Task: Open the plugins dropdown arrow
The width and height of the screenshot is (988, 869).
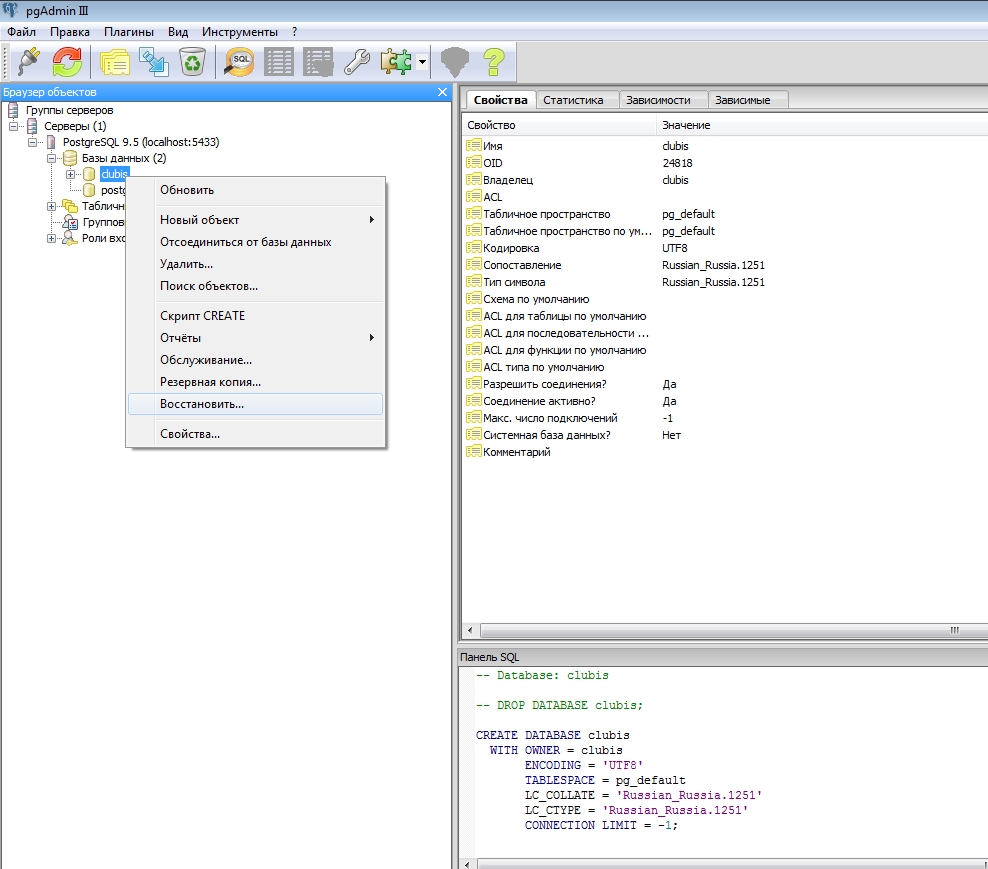Action: [422, 62]
